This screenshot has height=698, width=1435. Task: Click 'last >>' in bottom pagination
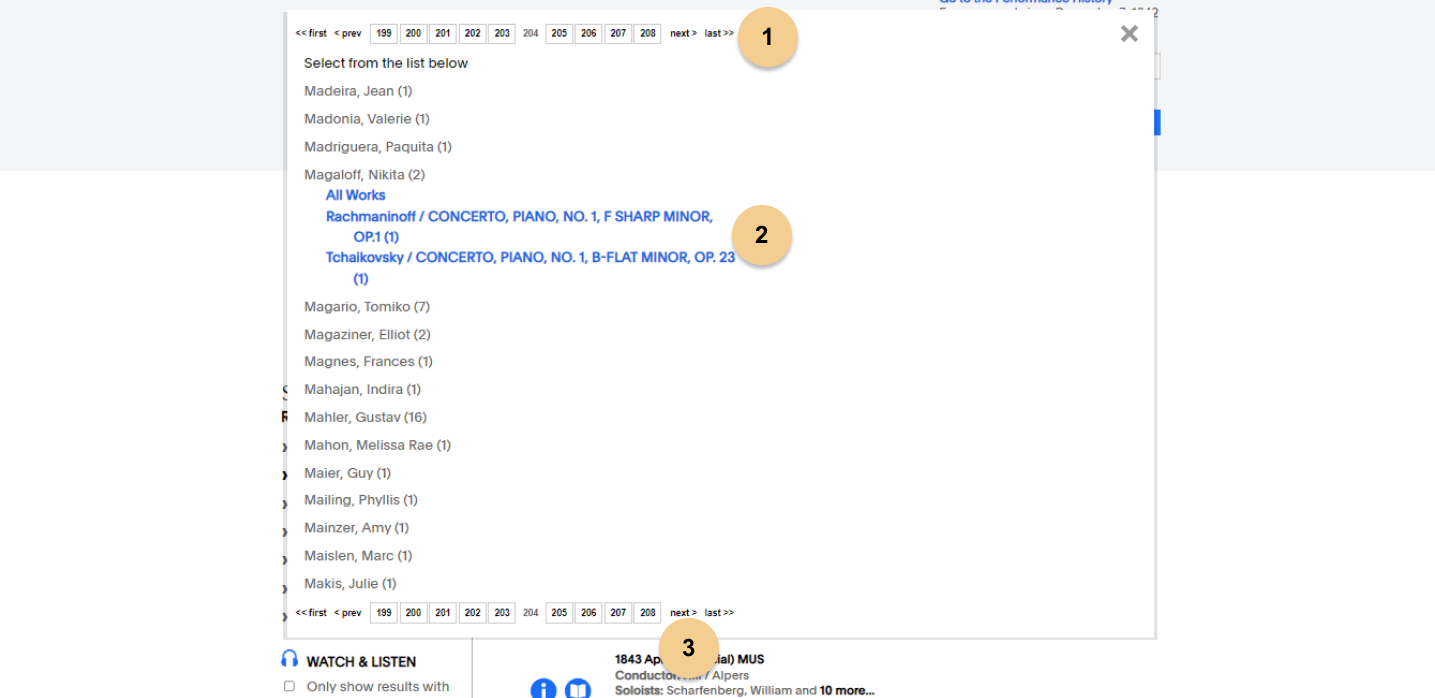click(x=719, y=613)
